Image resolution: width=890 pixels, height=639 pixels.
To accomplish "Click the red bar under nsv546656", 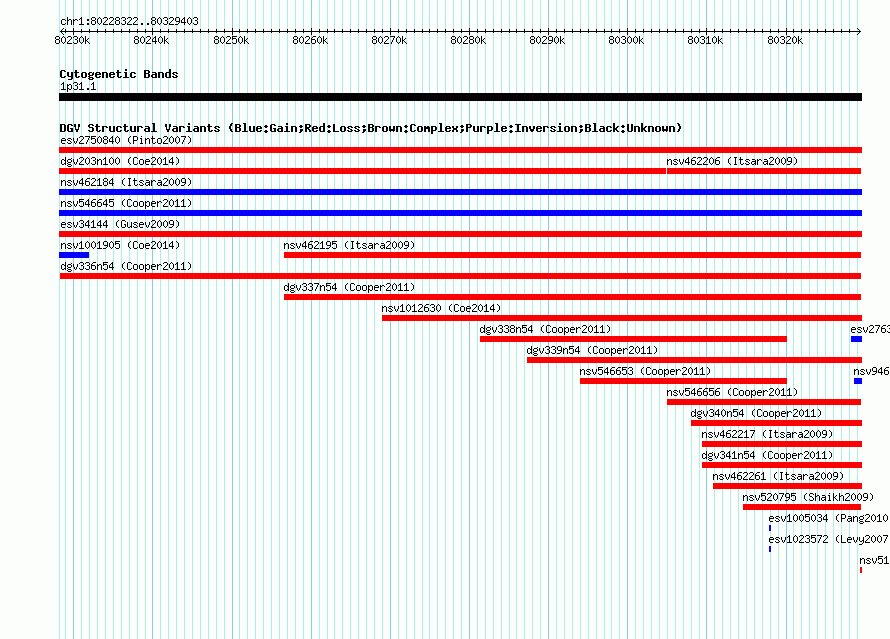I will [x=764, y=402].
